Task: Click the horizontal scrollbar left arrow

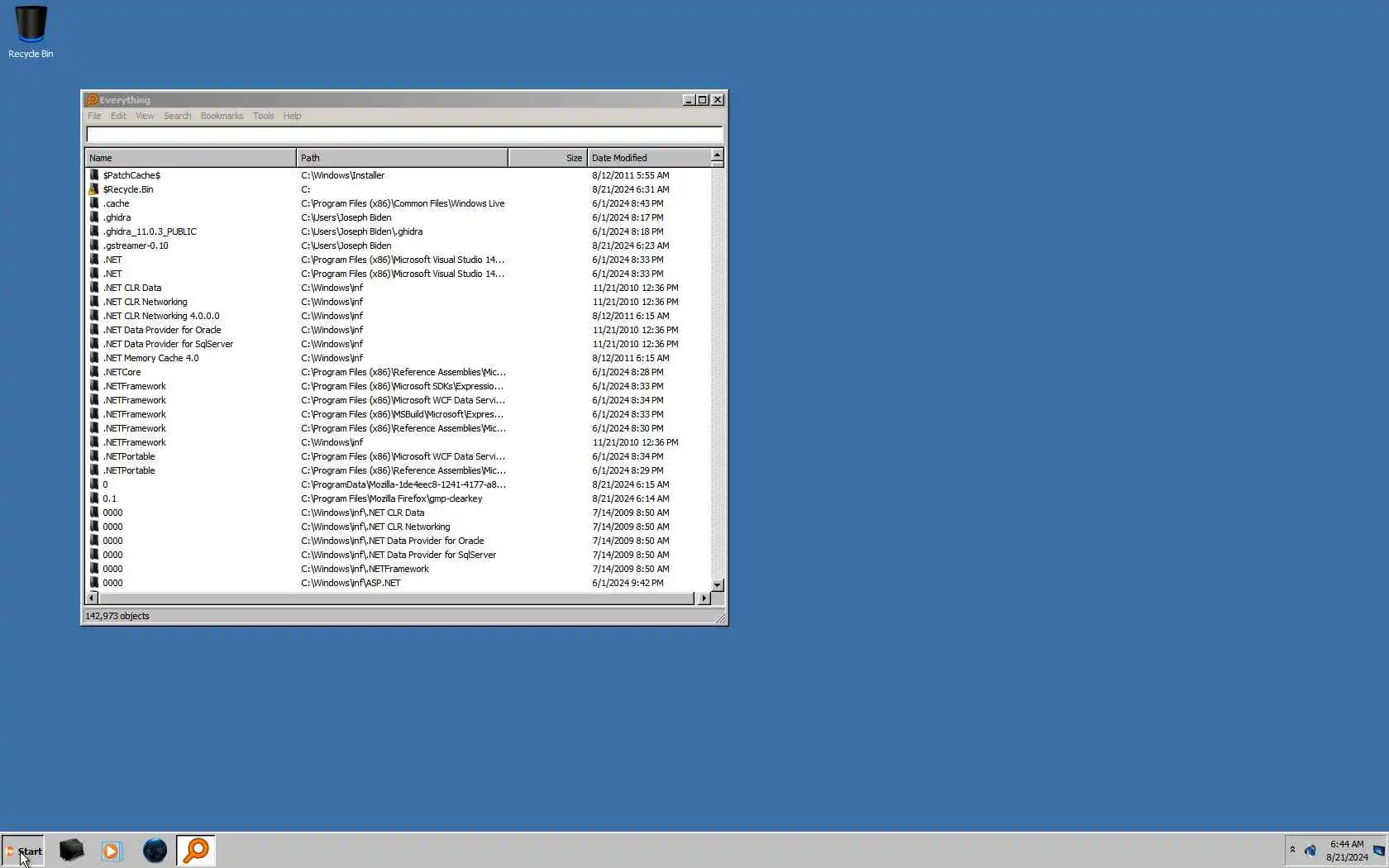Action: pos(92,598)
